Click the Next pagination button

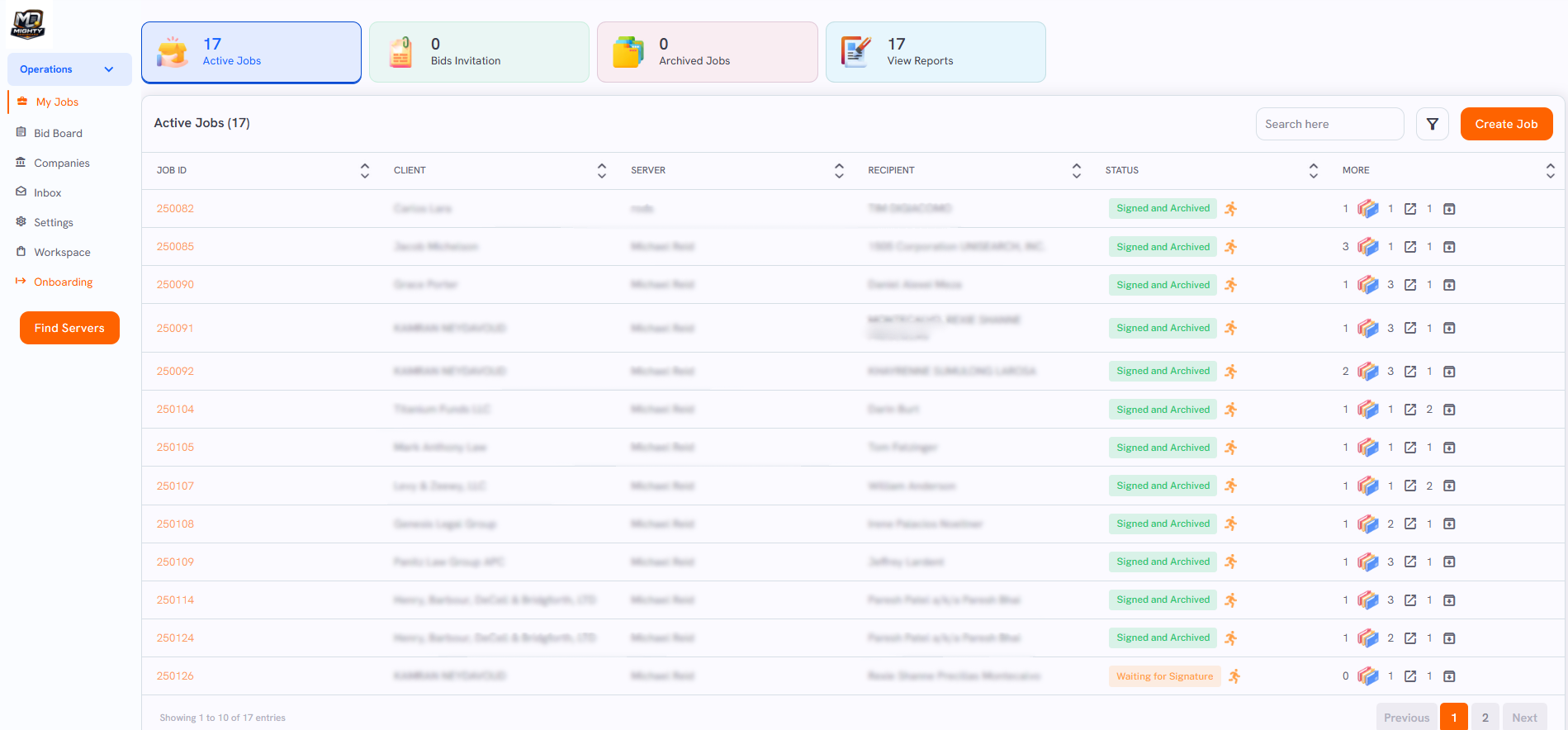(1525, 718)
